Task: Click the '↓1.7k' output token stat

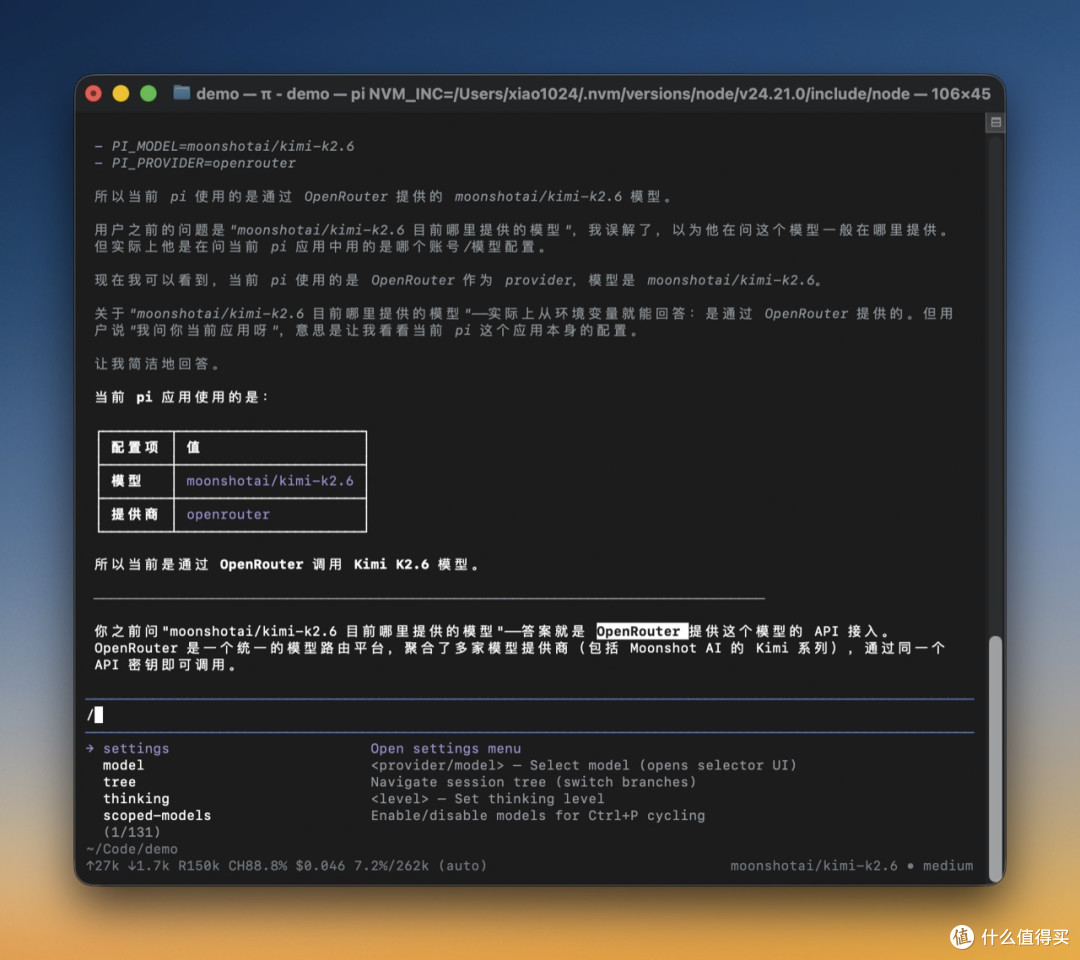Action: [148, 866]
